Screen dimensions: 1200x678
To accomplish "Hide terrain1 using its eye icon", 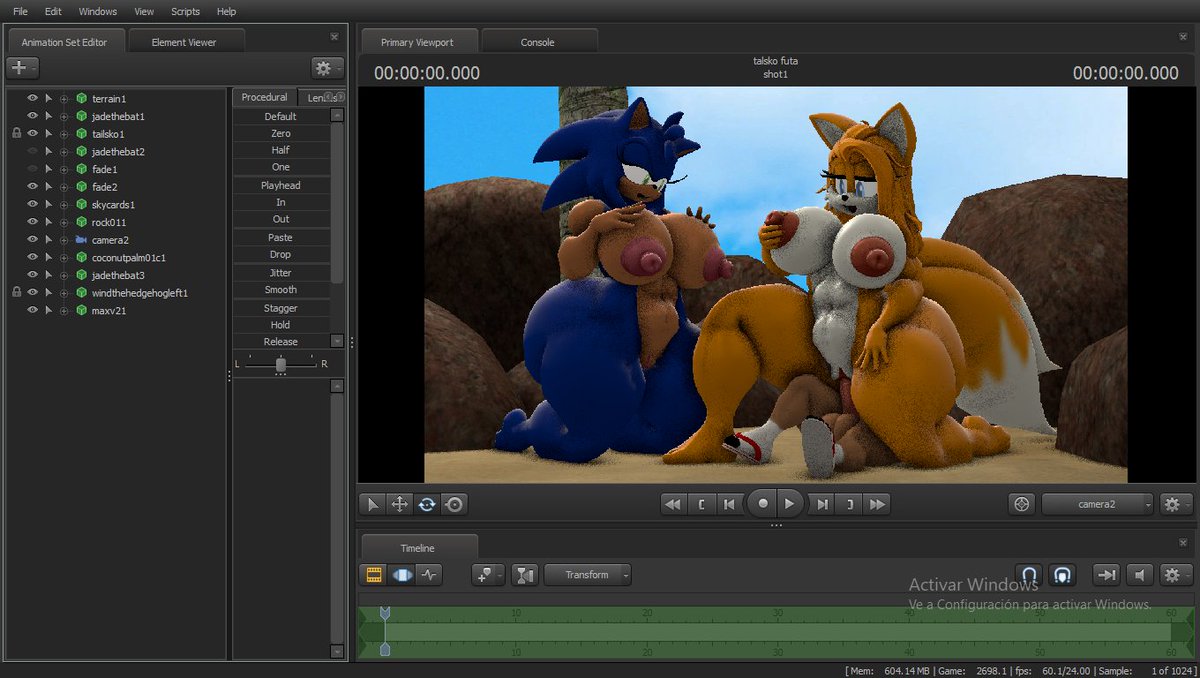I will tap(32, 98).
